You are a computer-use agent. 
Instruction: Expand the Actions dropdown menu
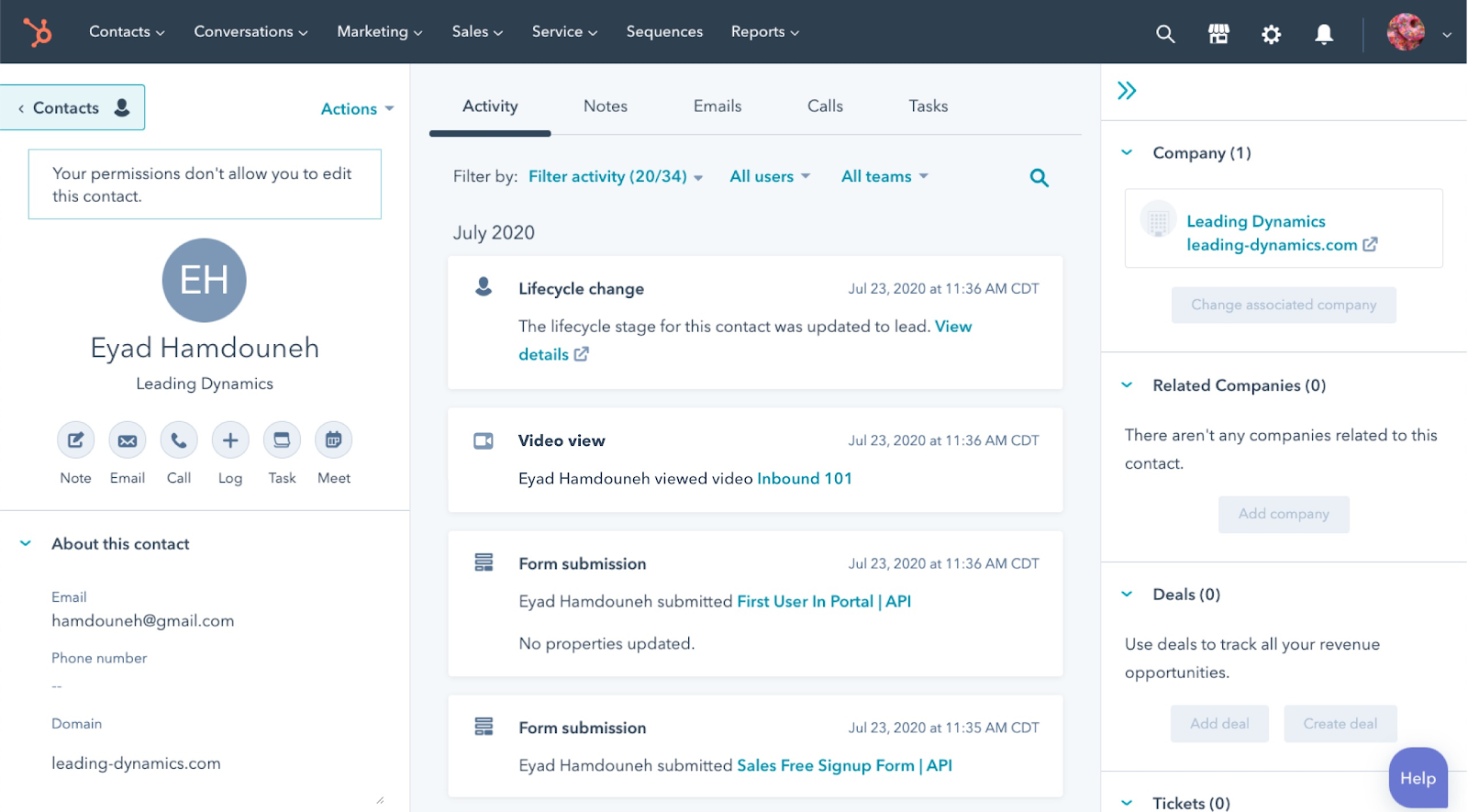[356, 108]
